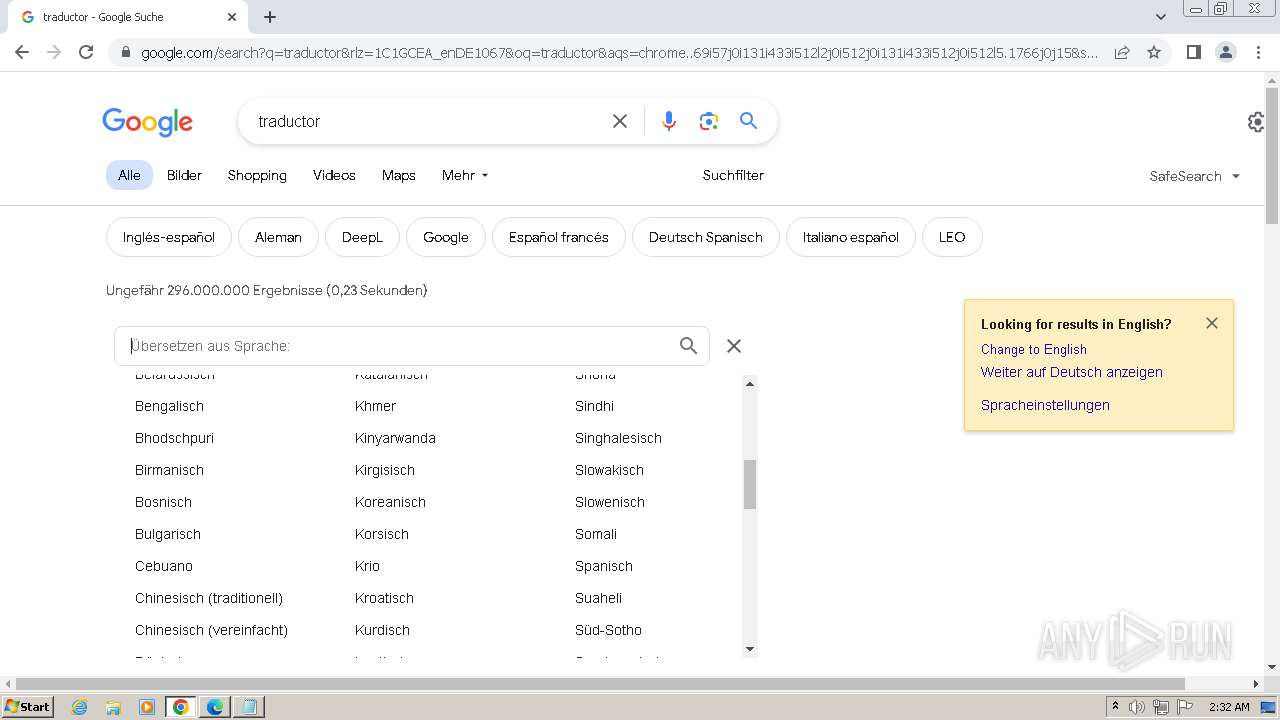Dismiss the English results notice
Image resolution: width=1280 pixels, height=720 pixels.
pyautogui.click(x=1212, y=323)
